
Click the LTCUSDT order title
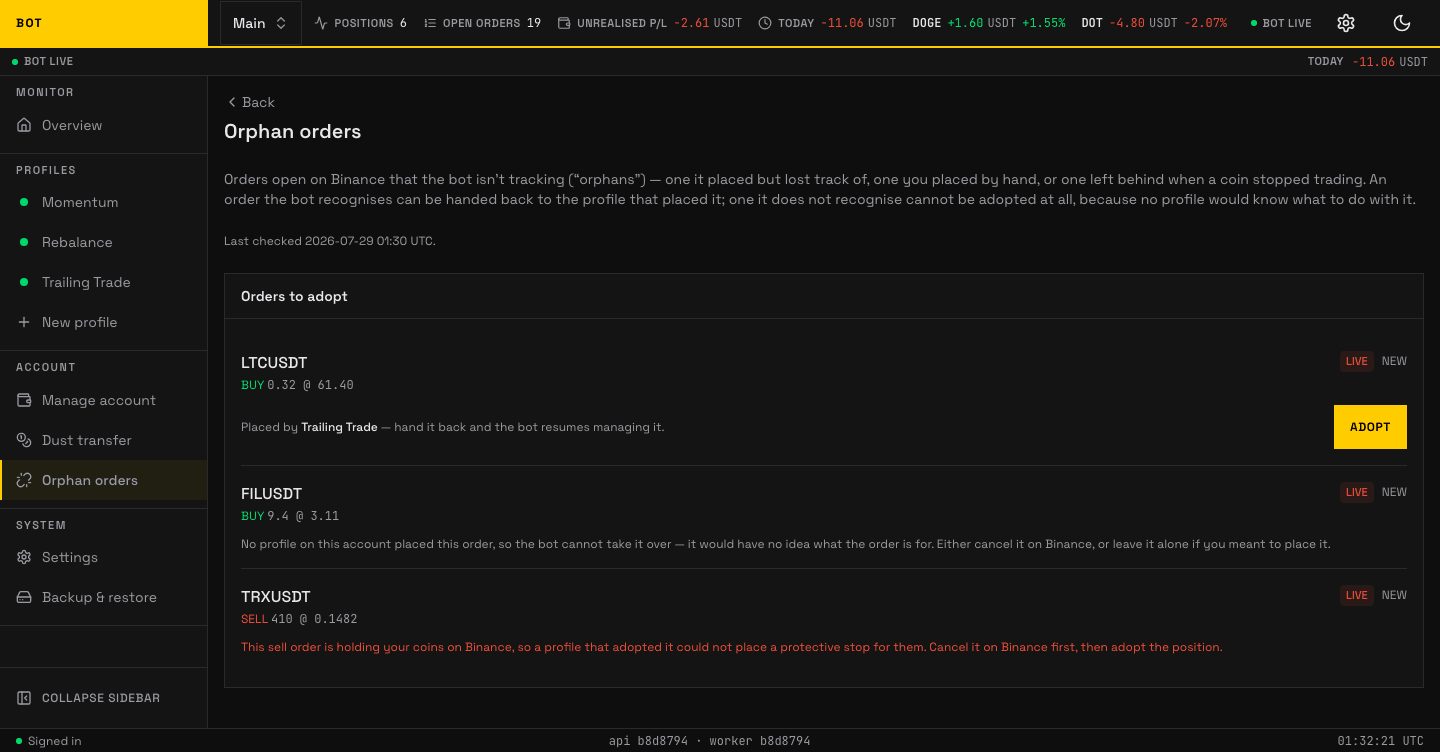pos(274,363)
